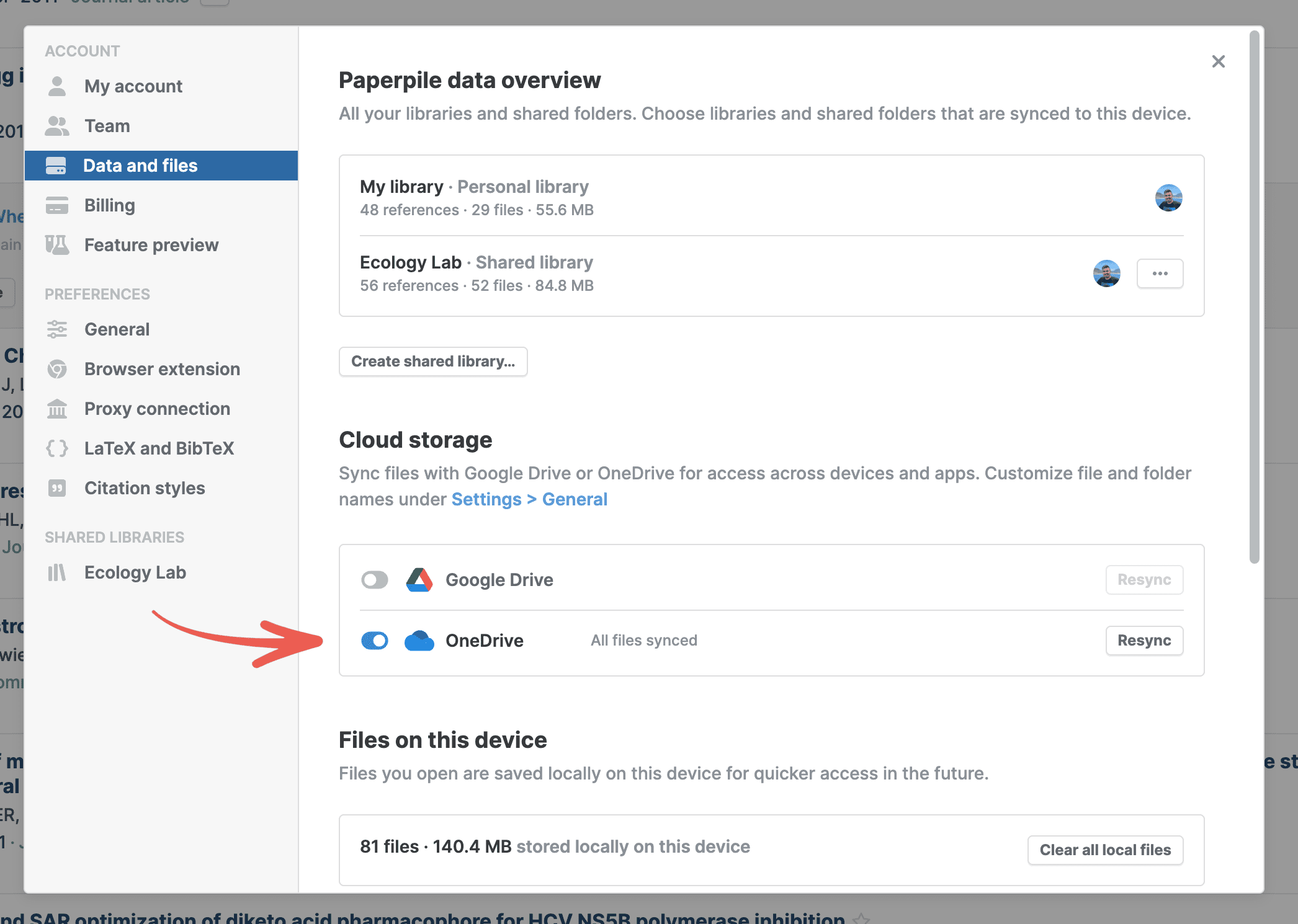Click the OneDrive cloud icon

tap(419, 641)
